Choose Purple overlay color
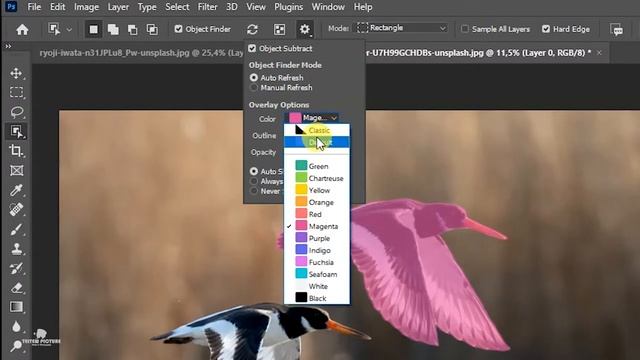Screen dimensions: 640x360 (x=317, y=238)
